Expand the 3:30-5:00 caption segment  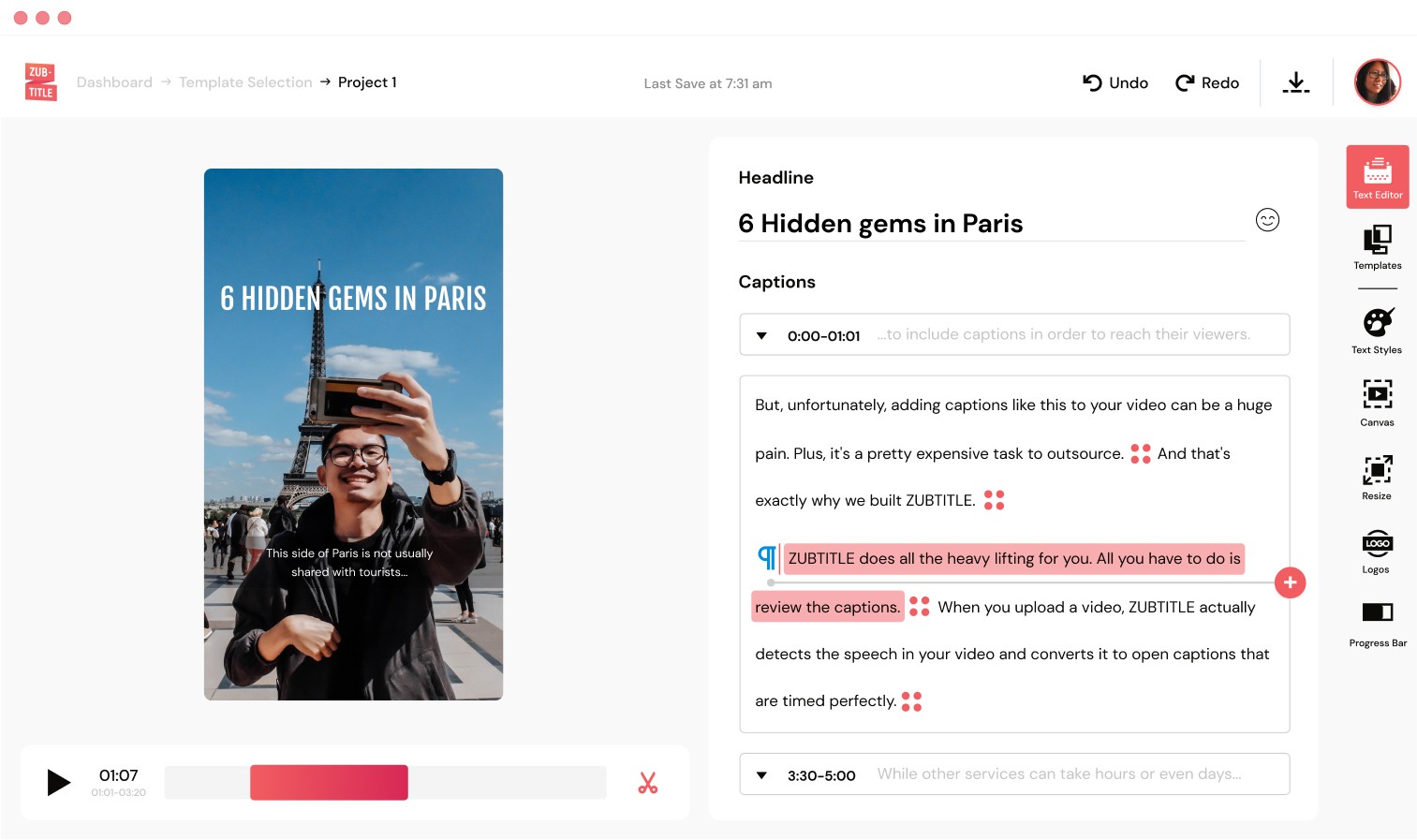point(761,774)
